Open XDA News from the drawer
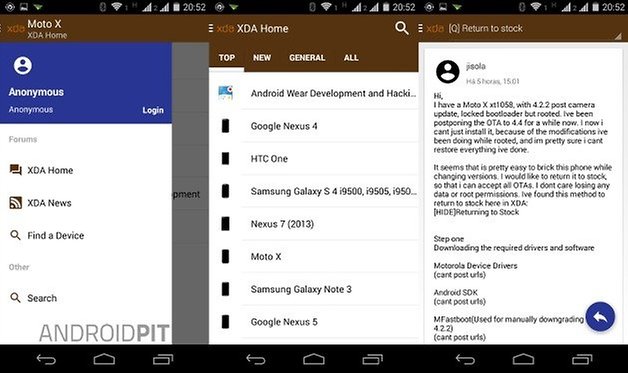The image size is (628, 373). click(86, 203)
